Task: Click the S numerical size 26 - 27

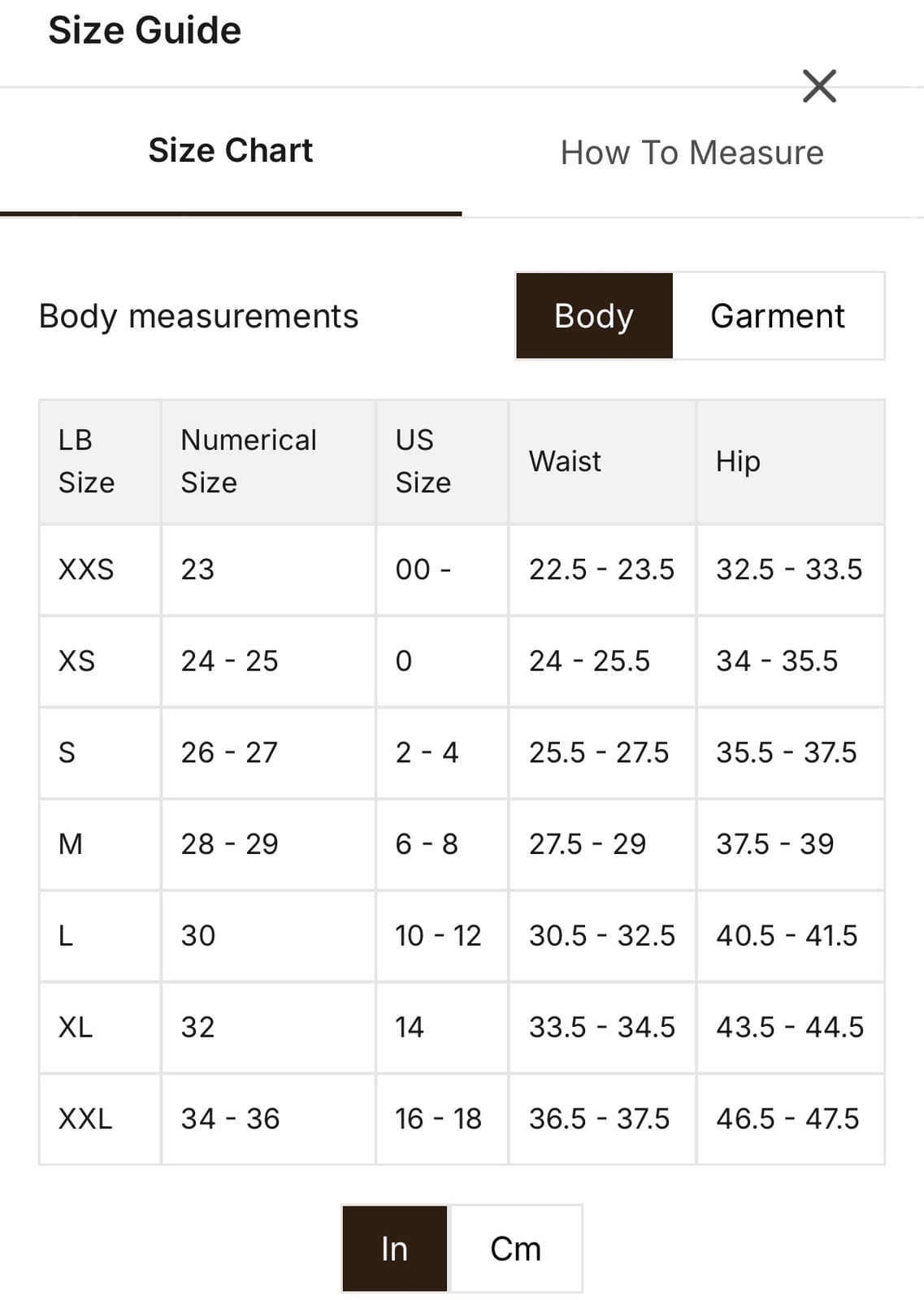Action: [x=229, y=752]
